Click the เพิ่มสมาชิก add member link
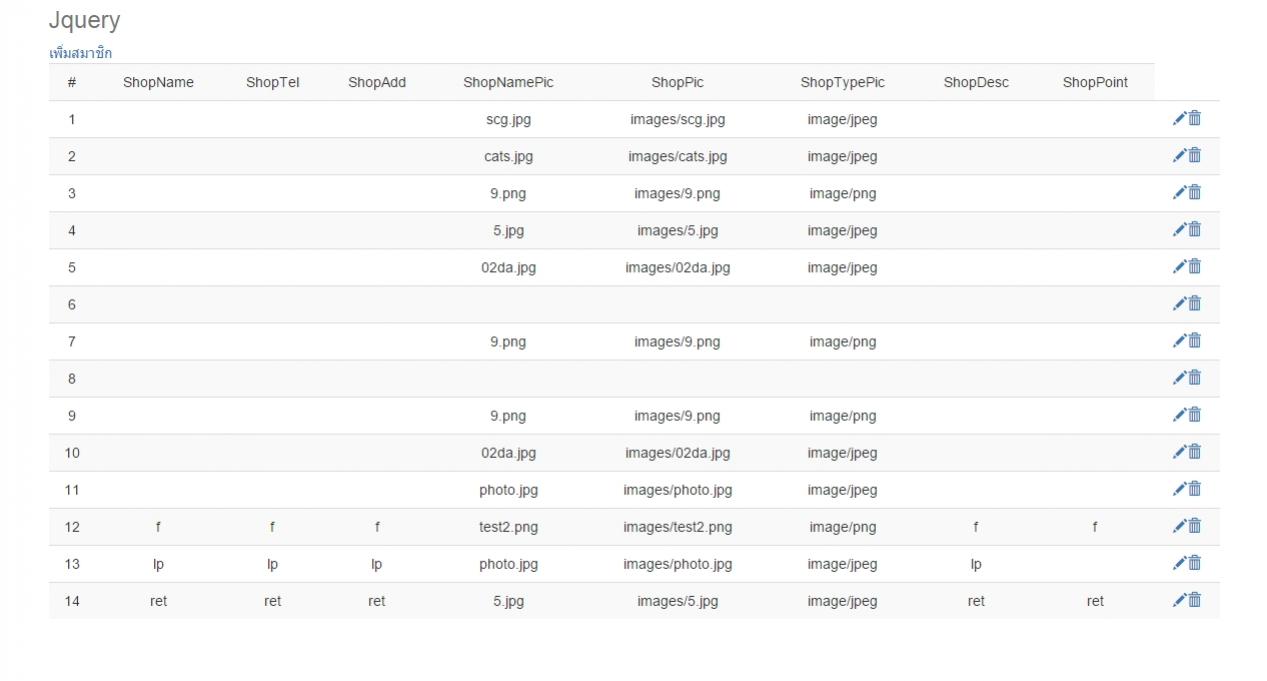Image resolution: width=1267 pixels, height=681 pixels. 80,53
